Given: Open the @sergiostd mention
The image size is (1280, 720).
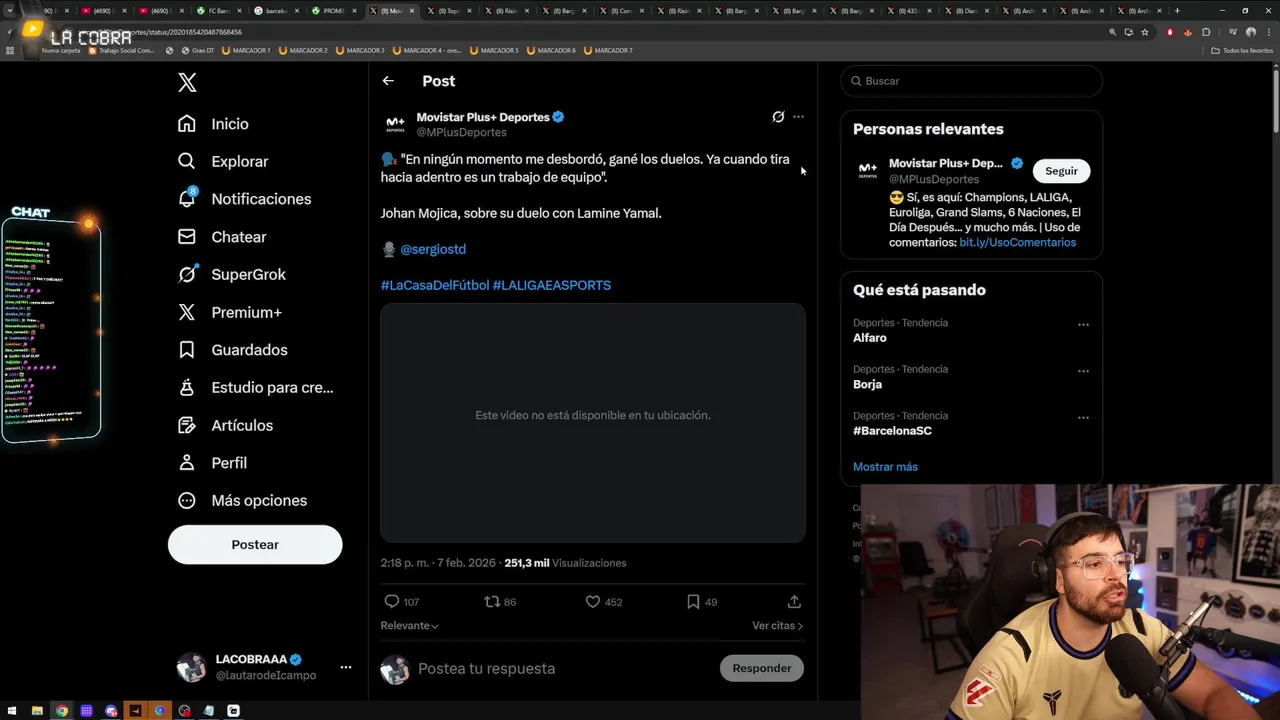Looking at the screenshot, I should [433, 249].
